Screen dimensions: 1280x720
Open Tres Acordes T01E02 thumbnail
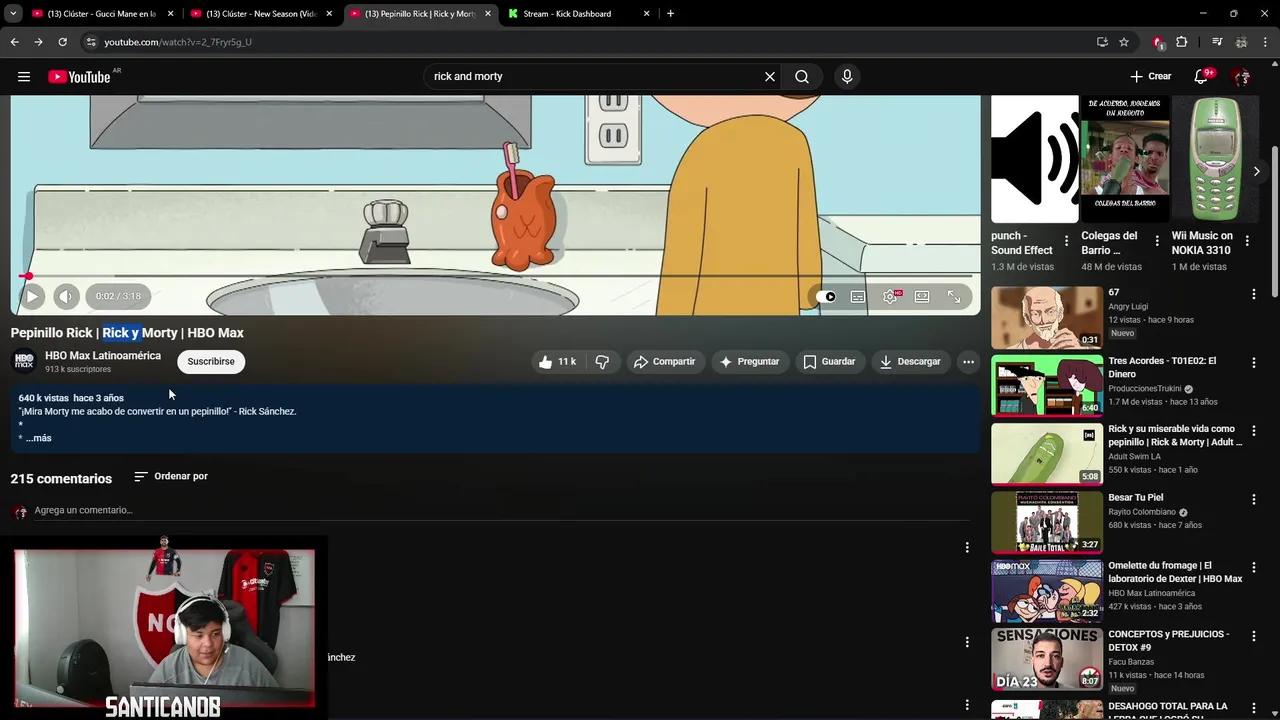1047,386
